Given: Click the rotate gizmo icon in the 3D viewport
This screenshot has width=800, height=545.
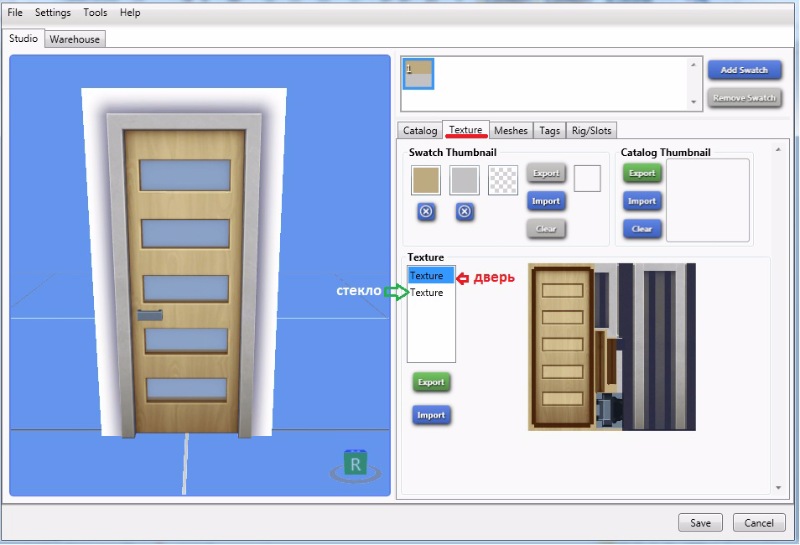Looking at the screenshot, I should pos(353,464).
